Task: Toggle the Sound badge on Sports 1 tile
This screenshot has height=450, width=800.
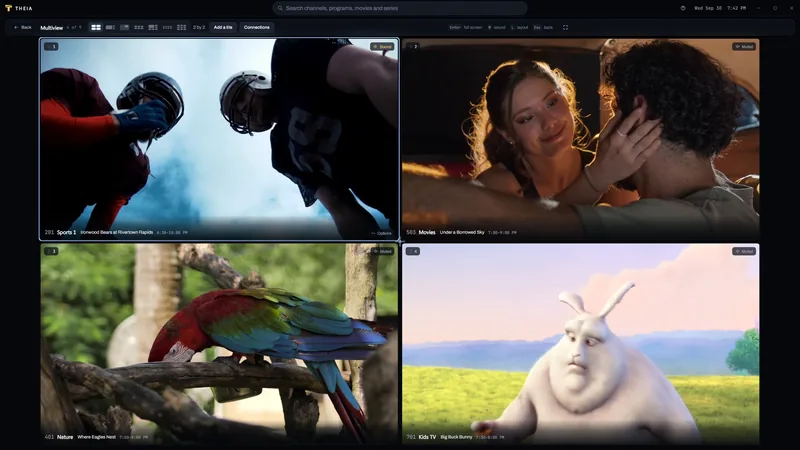Action: (382, 46)
